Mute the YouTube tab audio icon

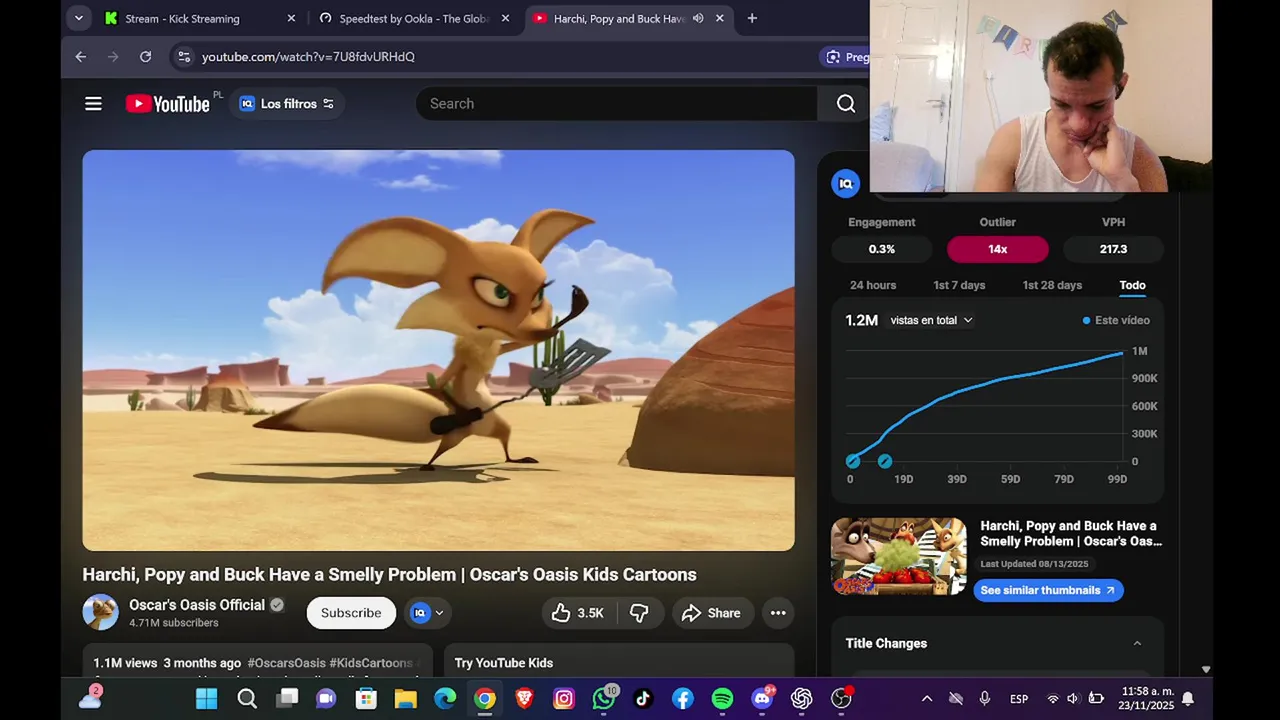click(x=698, y=18)
